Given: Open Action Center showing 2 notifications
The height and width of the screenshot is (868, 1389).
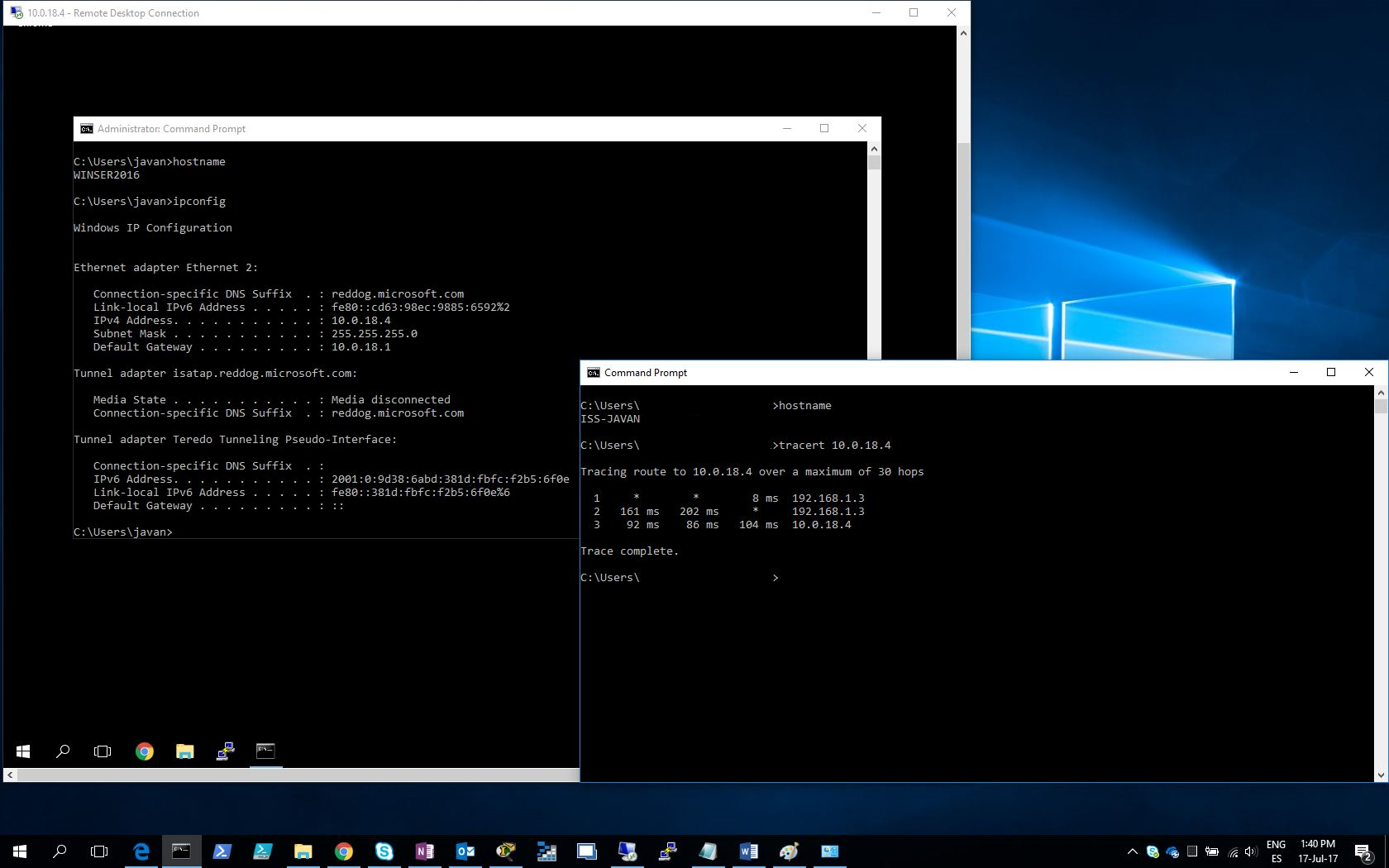Looking at the screenshot, I should (1364, 851).
